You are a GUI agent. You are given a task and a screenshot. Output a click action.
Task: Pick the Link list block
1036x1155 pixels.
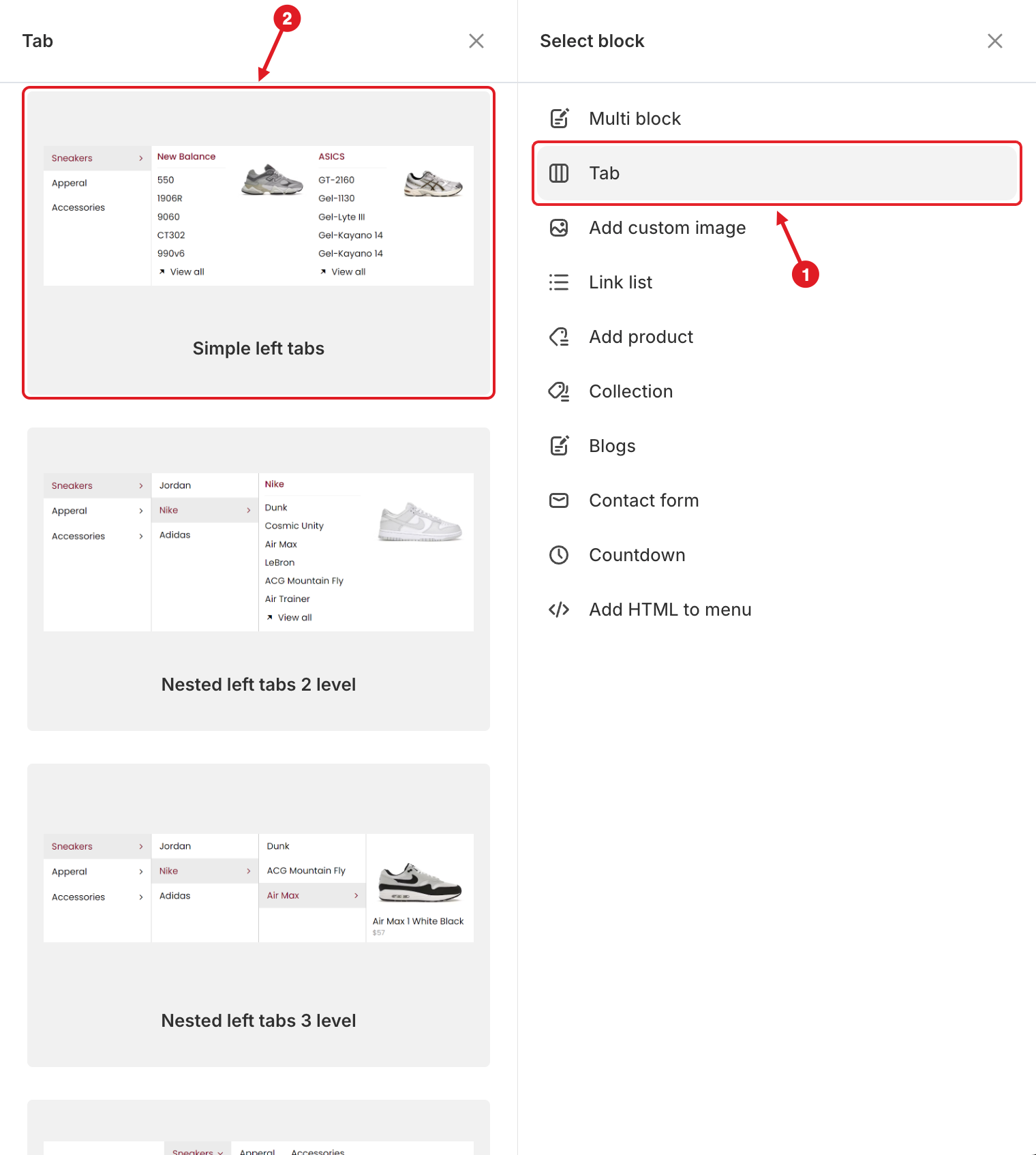pos(776,282)
